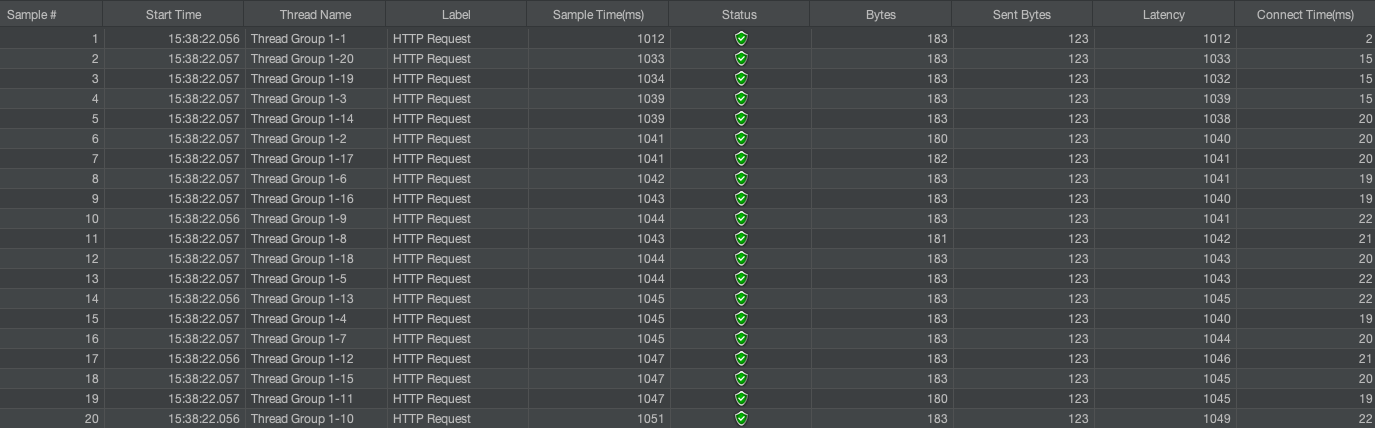Select status icon of Thread Group 1-16

[741, 199]
